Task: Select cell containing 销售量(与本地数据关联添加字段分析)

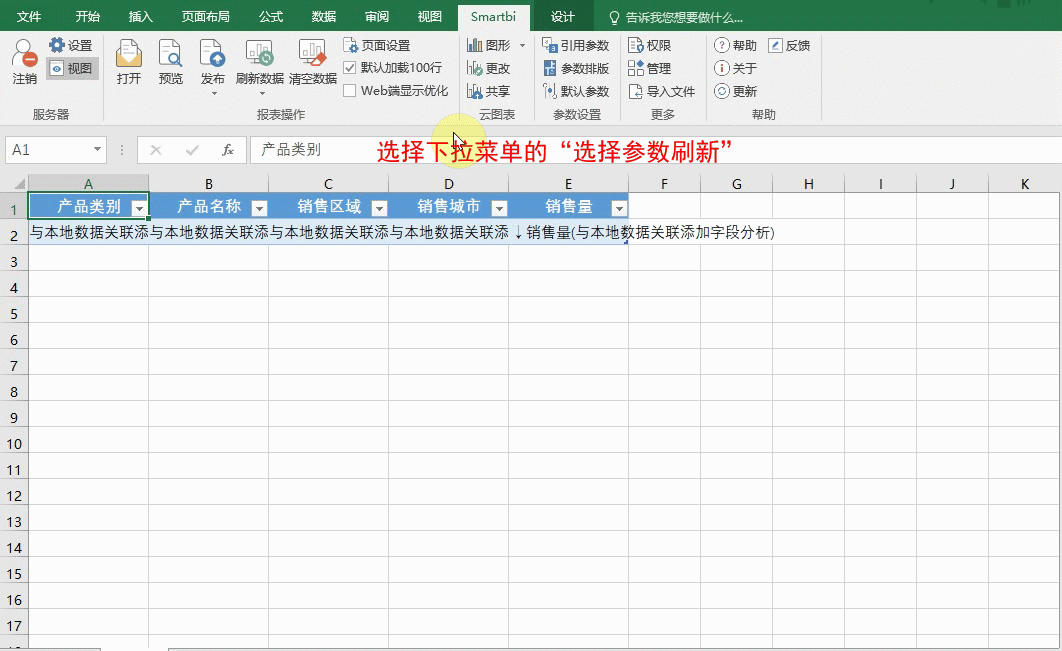Action: pos(568,232)
